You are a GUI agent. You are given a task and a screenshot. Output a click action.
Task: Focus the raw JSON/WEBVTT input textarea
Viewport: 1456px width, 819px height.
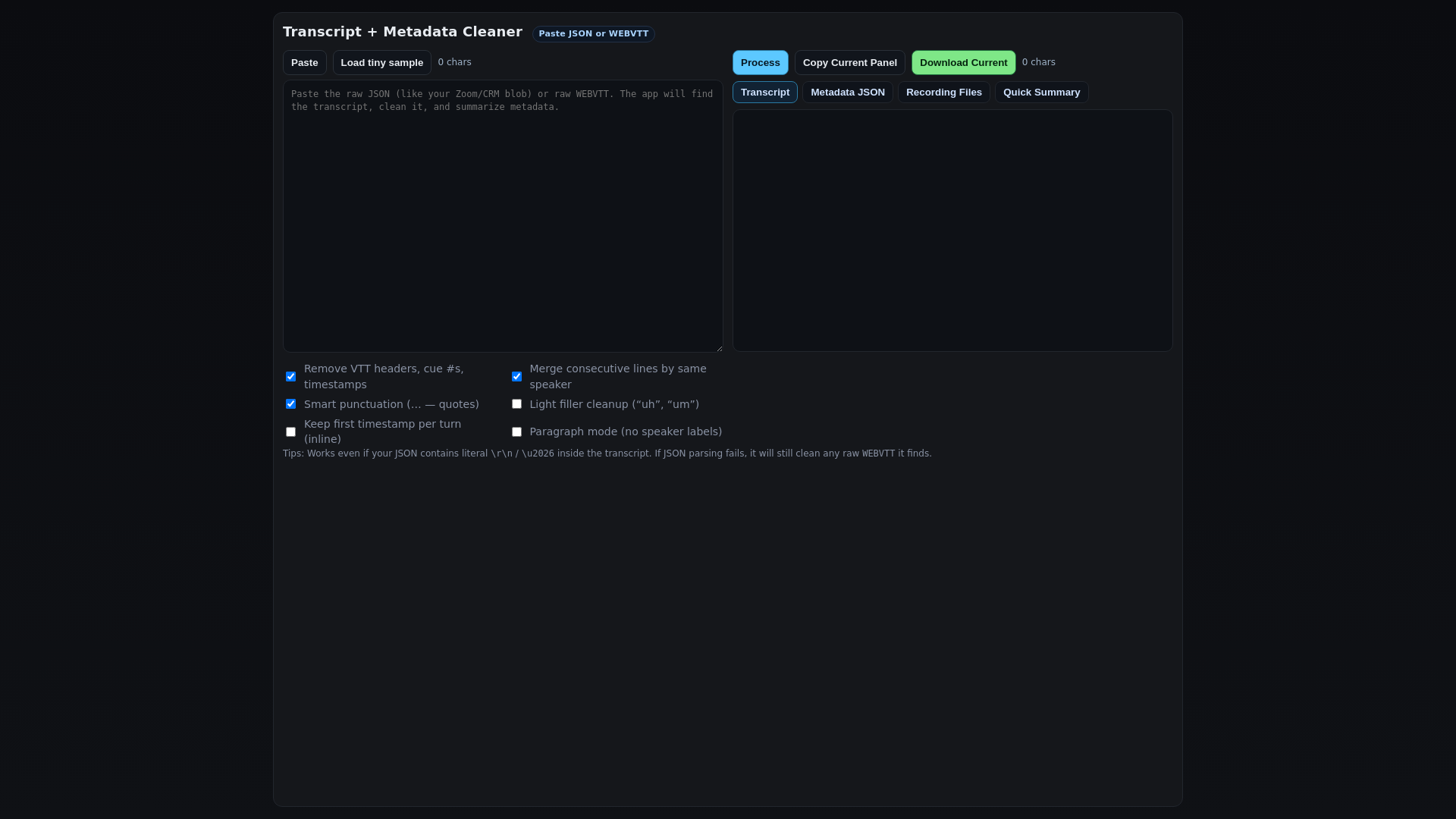pos(503,216)
